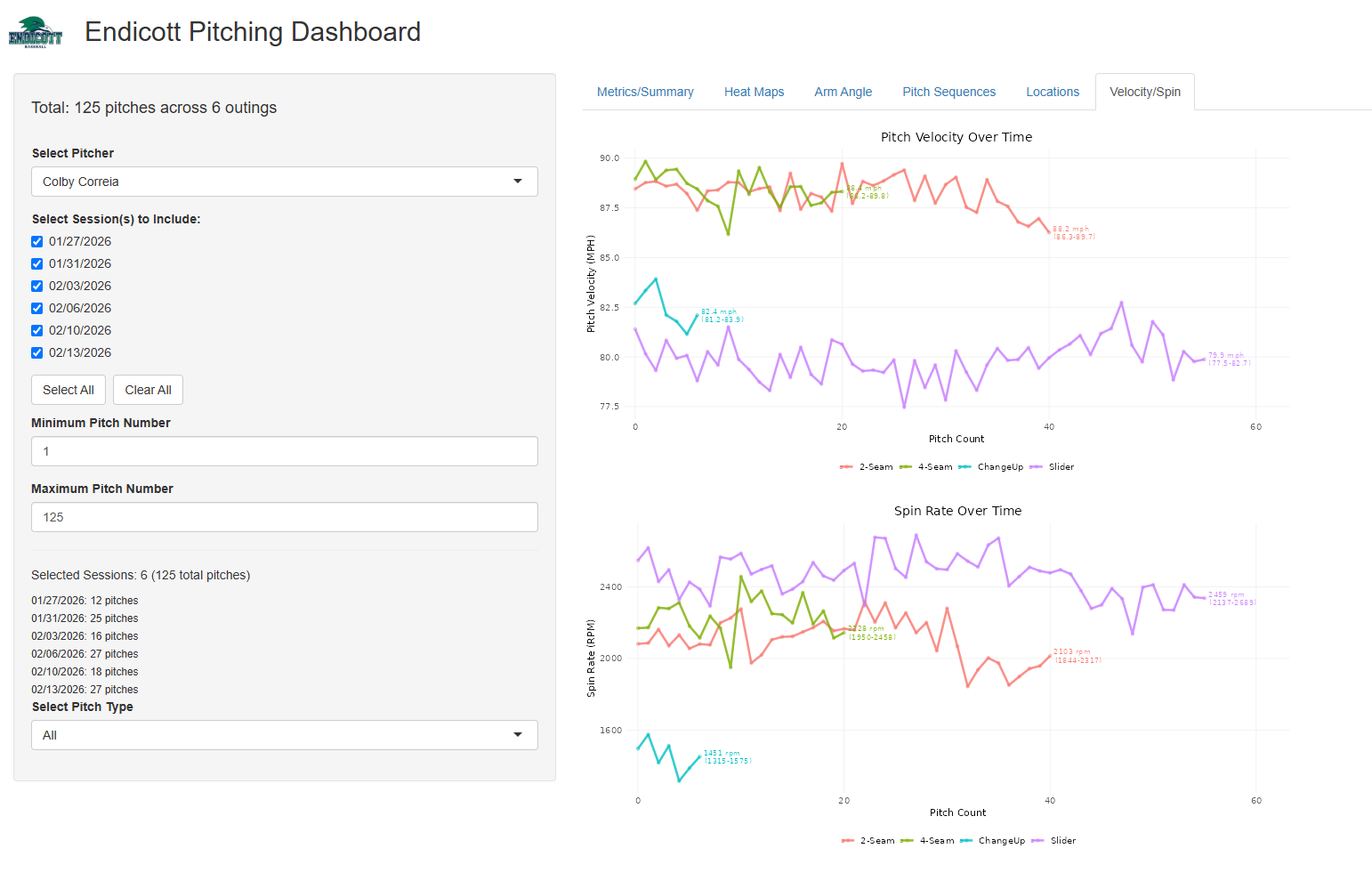Click the Endicott baseball logo
The image size is (1372, 881).
[x=36, y=32]
